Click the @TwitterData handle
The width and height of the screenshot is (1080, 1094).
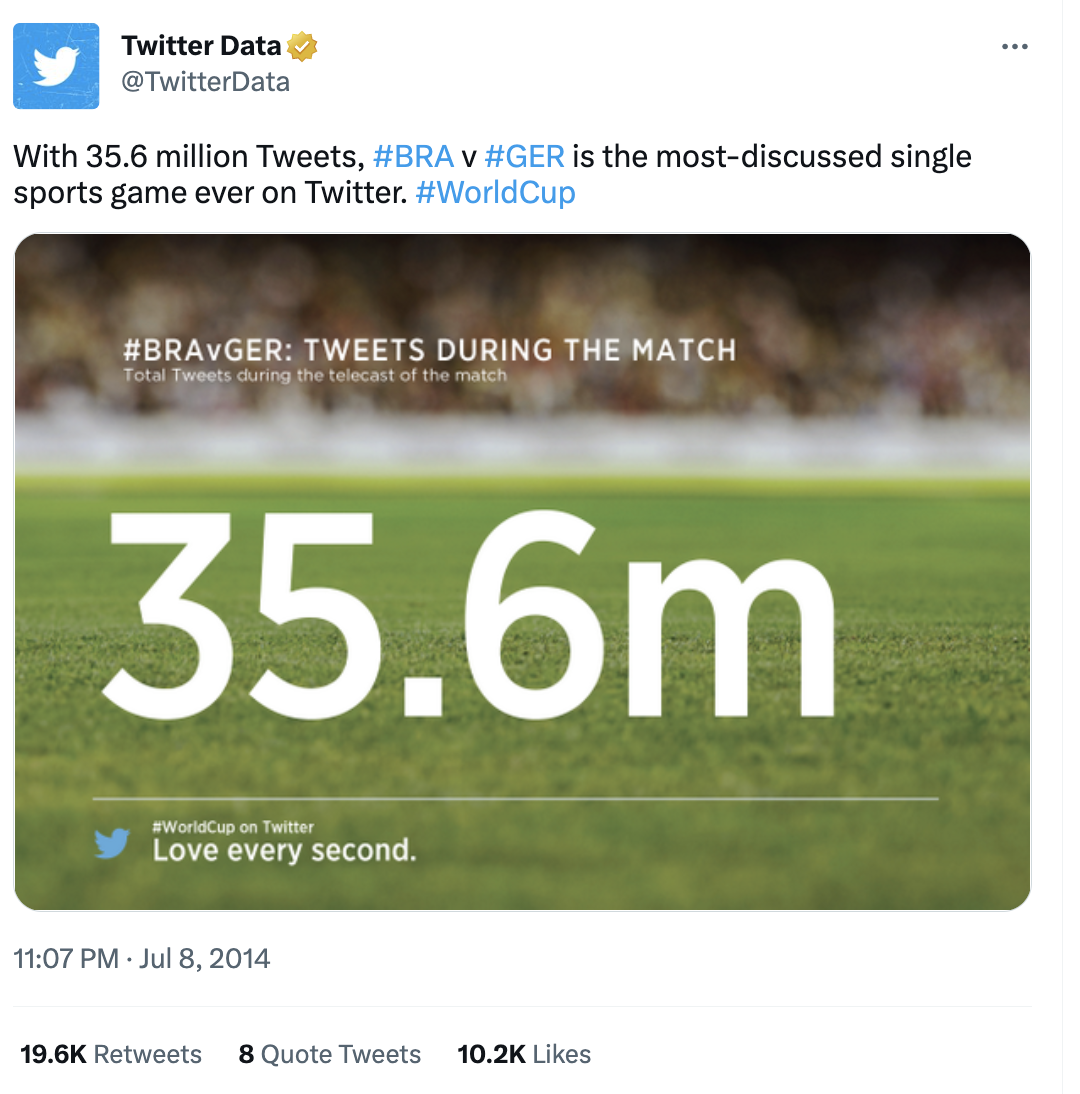click(205, 82)
